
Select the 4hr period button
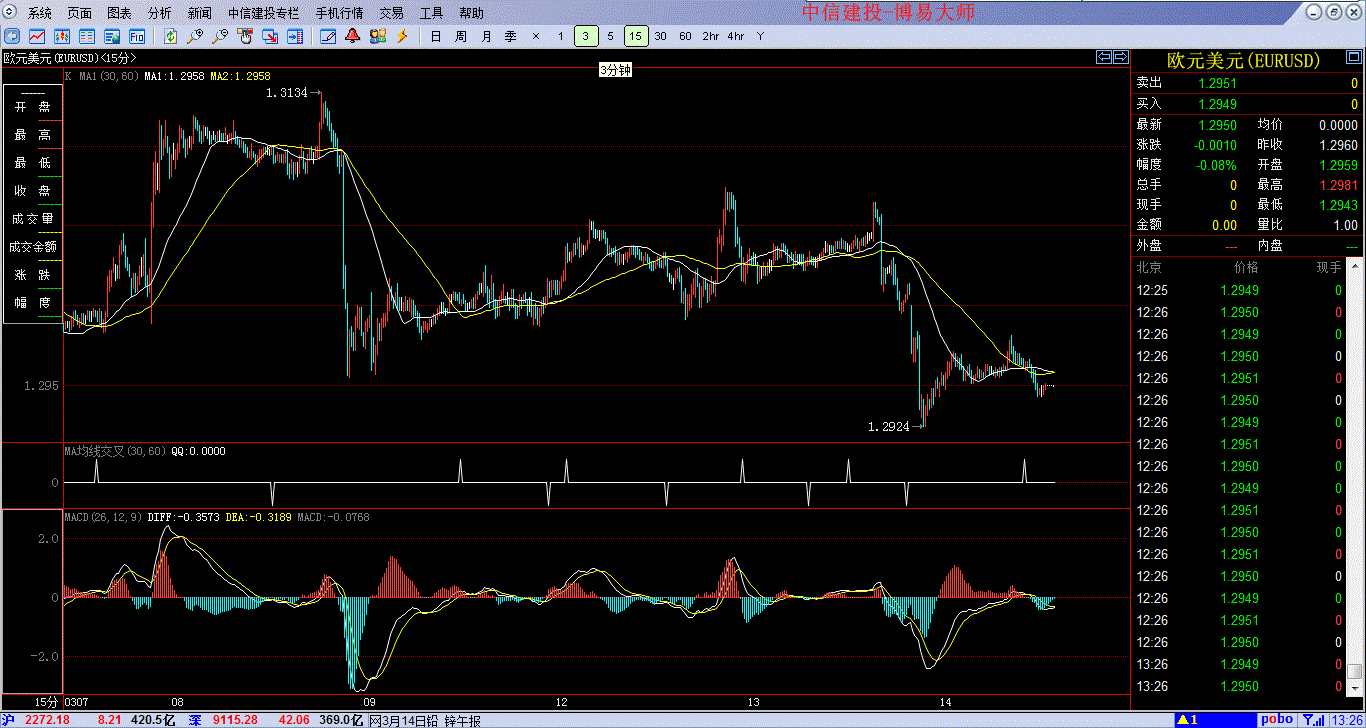pos(736,37)
